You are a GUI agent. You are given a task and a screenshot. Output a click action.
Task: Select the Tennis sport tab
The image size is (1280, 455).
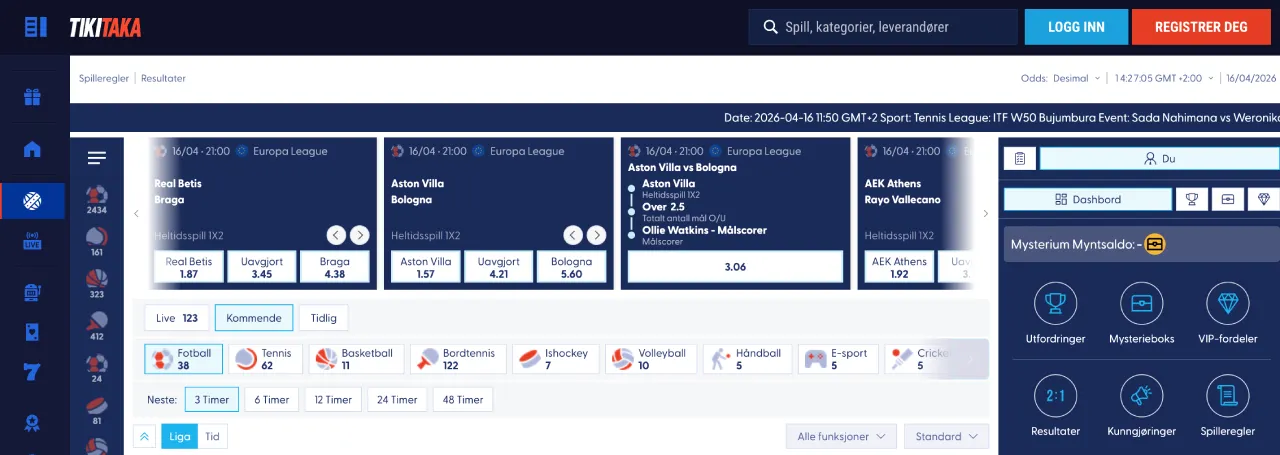[265, 359]
